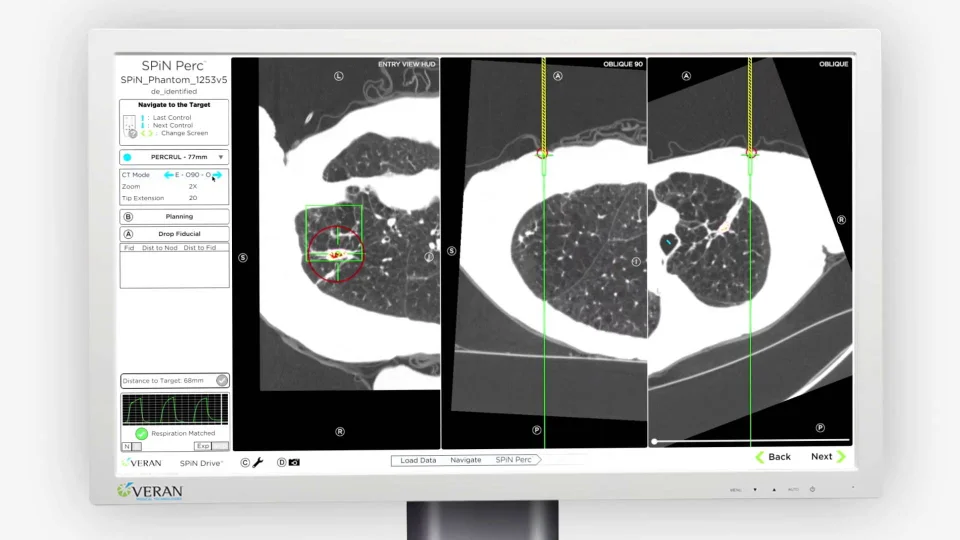960x540 pixels.
Task: Switch to the Navigate step
Action: 465,460
